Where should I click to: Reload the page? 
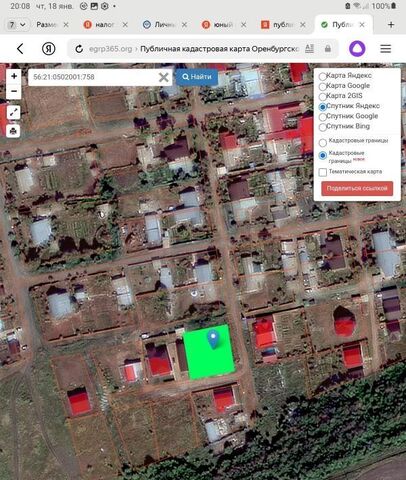79,49
